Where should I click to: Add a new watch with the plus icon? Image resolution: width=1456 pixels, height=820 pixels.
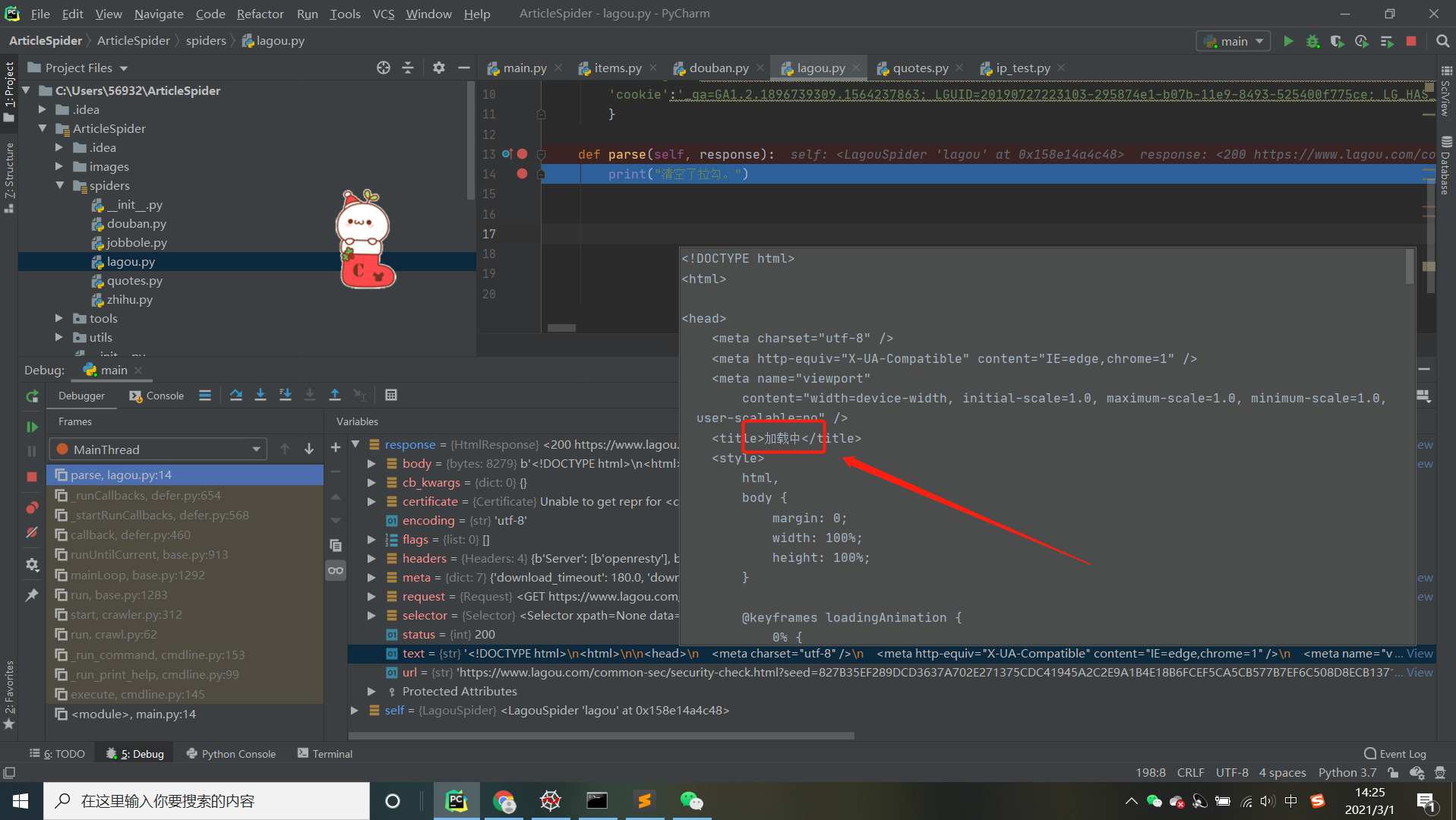point(336,447)
